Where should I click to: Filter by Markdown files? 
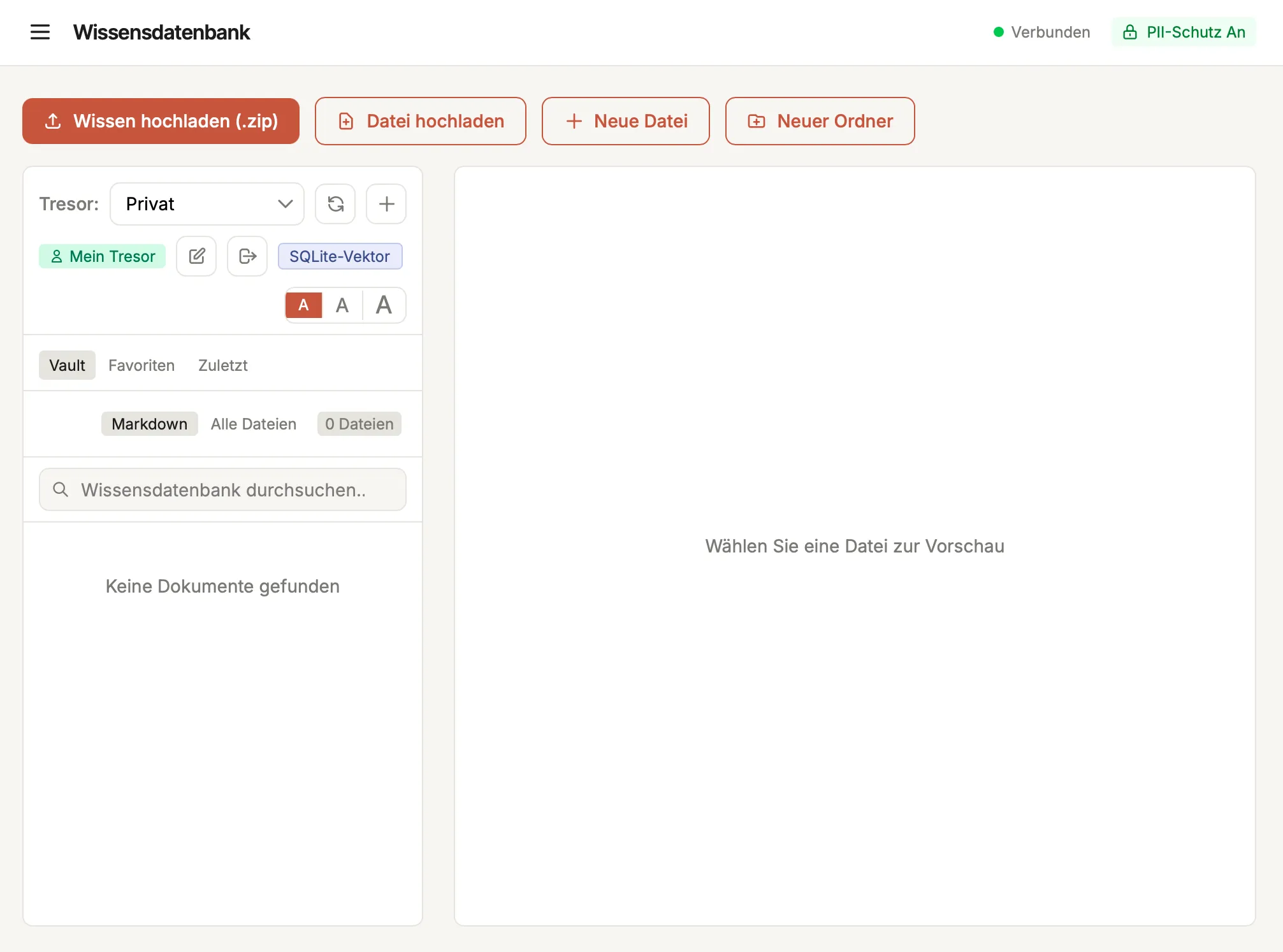[150, 424]
